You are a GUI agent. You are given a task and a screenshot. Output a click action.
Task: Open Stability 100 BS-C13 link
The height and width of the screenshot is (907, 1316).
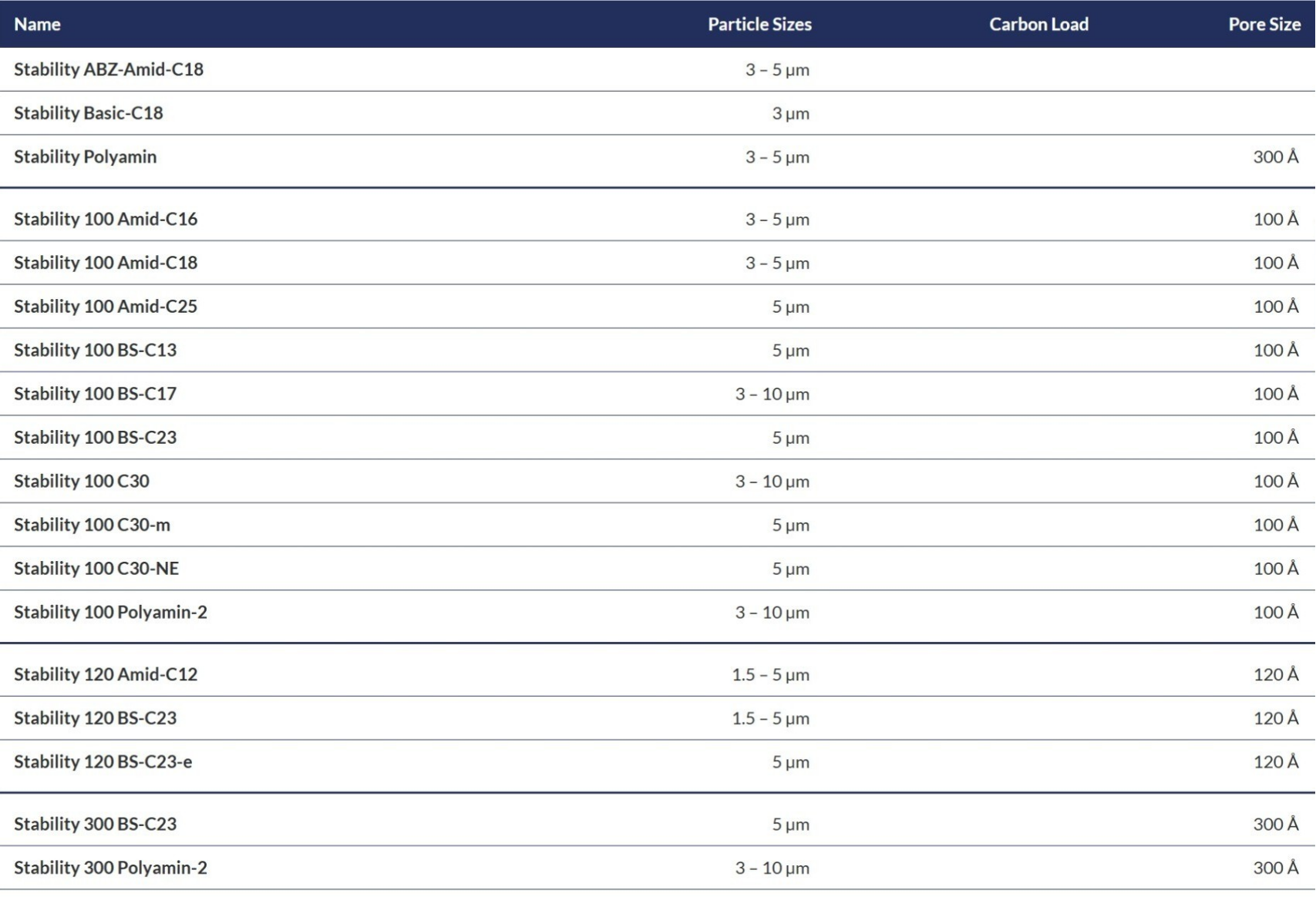[95, 350]
